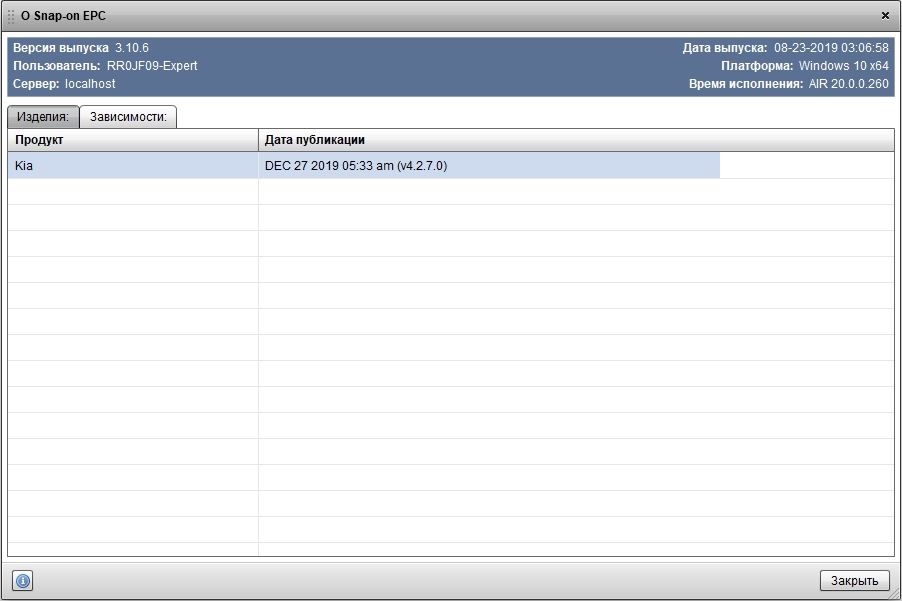
Task: Click the platform value Windows 10 x64
Action: click(843, 66)
